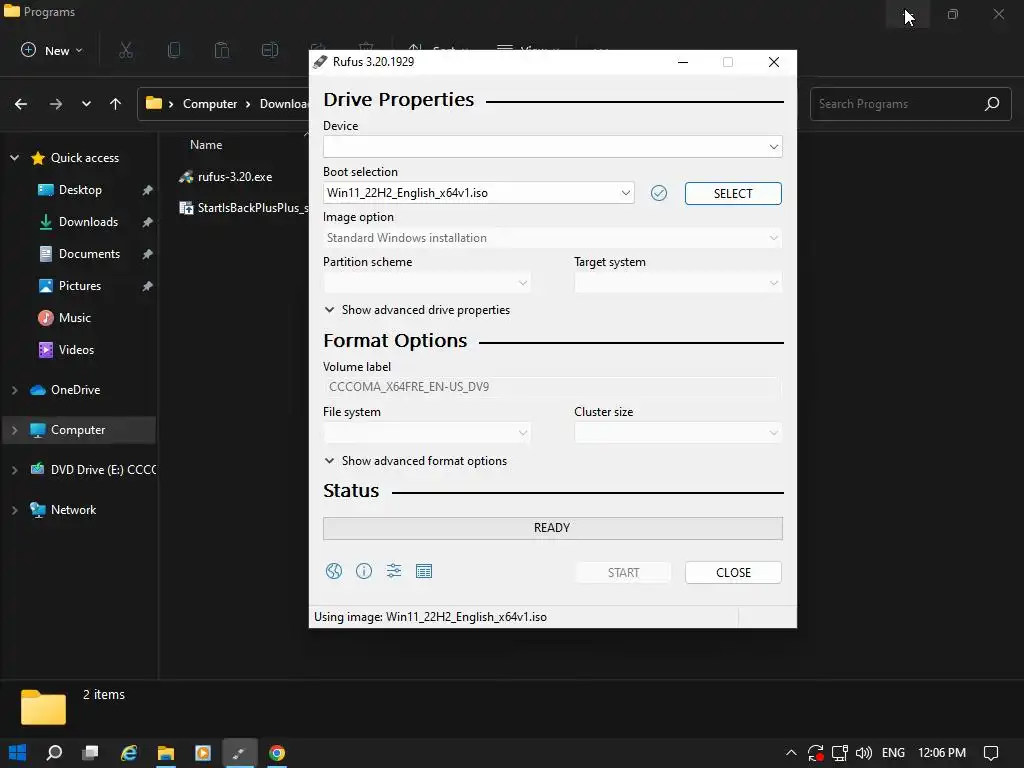The image size is (1024, 768).
Task: Click the search magnifier in Search Programs box
Action: pos(992,104)
